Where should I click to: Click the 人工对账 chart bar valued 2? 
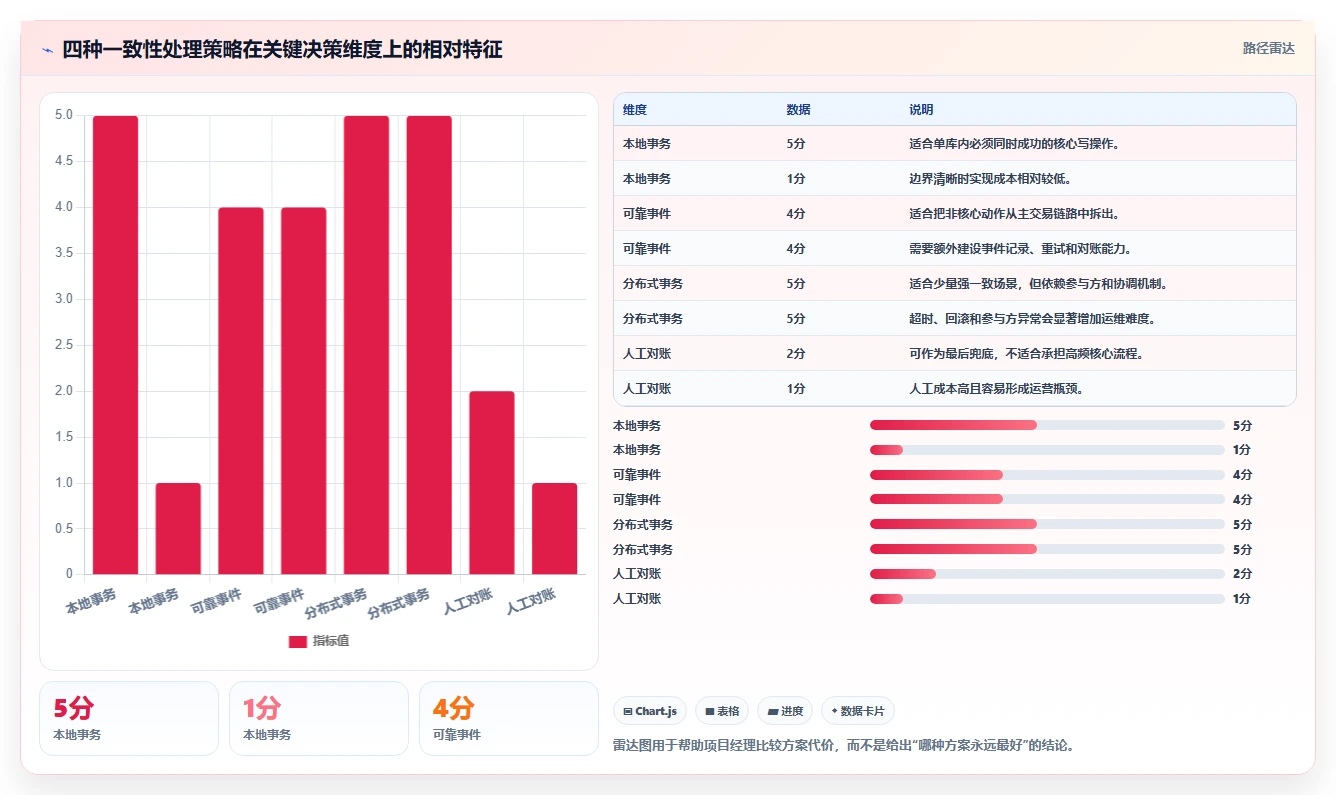(x=492, y=482)
